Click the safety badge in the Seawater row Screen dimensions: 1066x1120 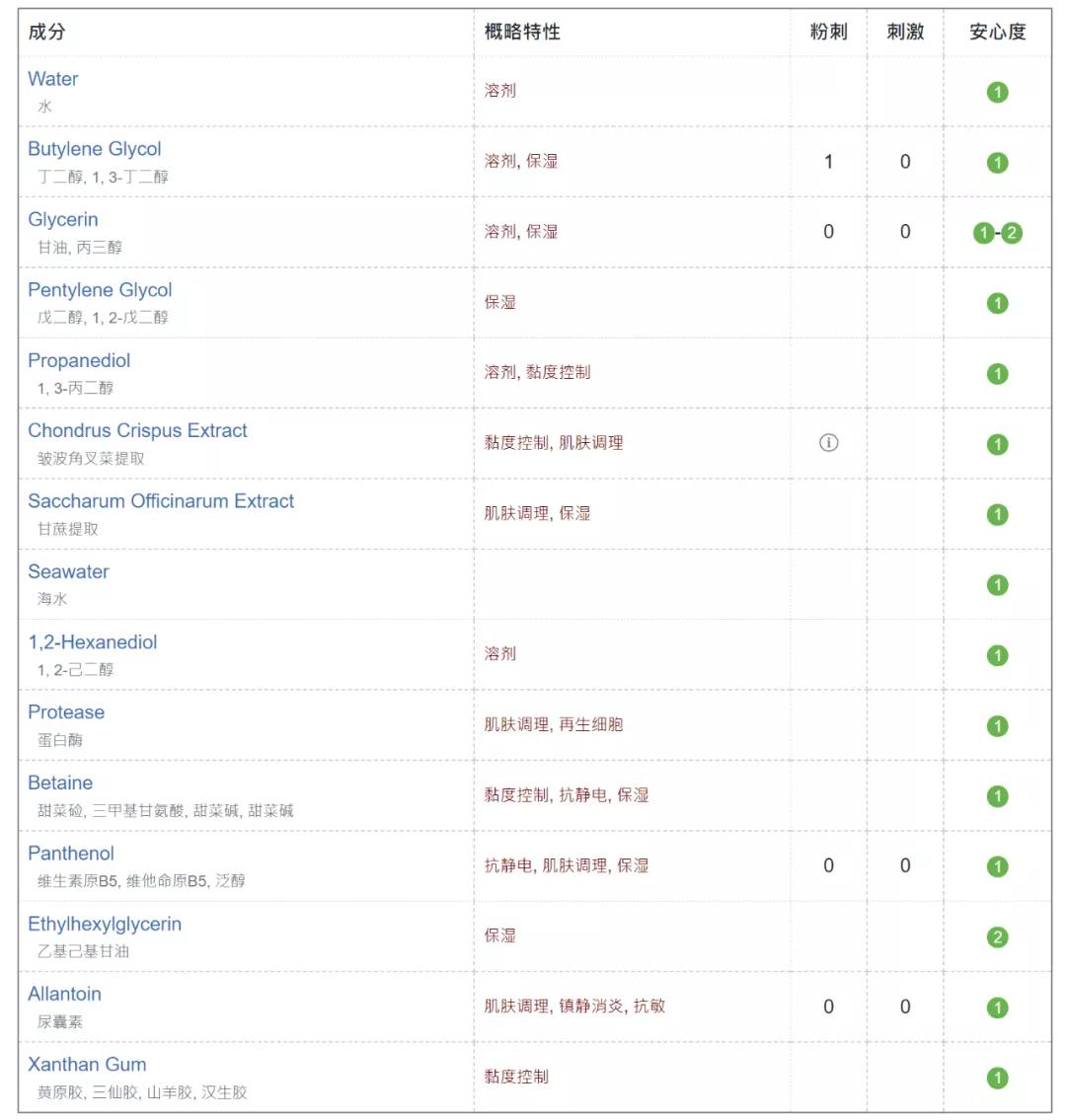[x=997, y=585]
